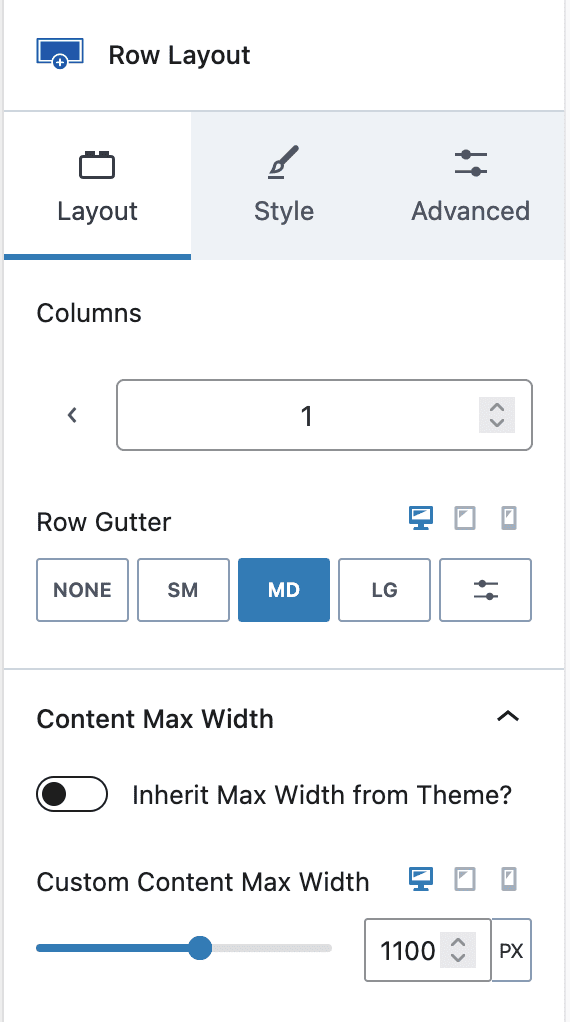The width and height of the screenshot is (570, 1022).
Task: Choose the SM Row Gutter option
Action: 183,590
